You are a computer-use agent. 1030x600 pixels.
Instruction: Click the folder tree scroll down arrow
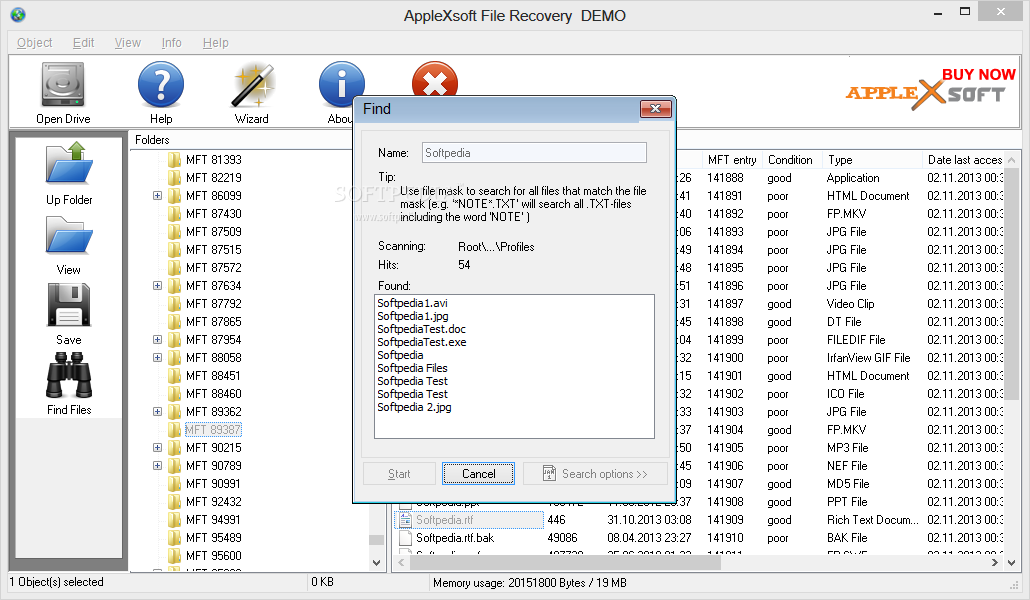tap(376, 563)
